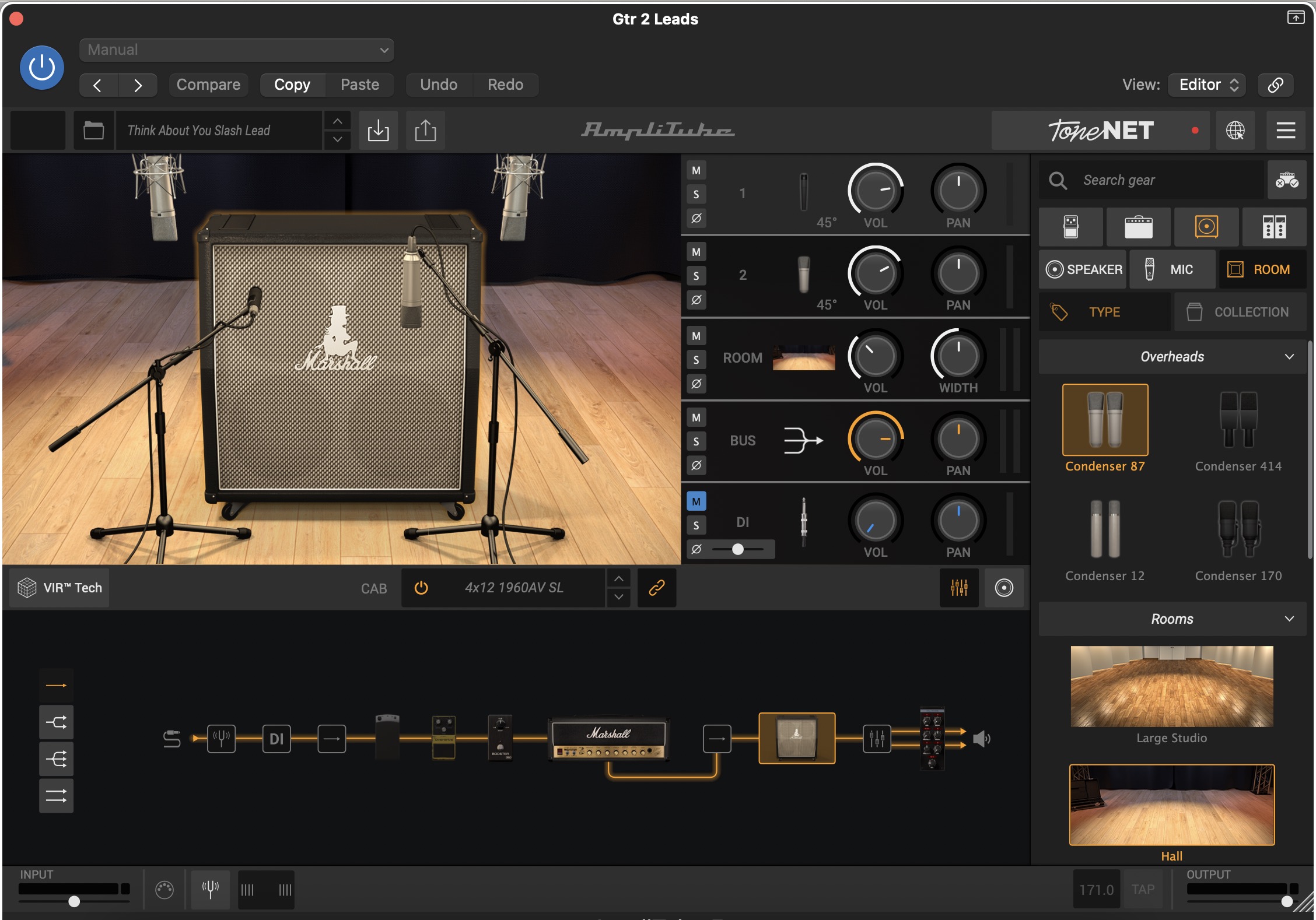Collapse the Rooms section

pos(1172,619)
